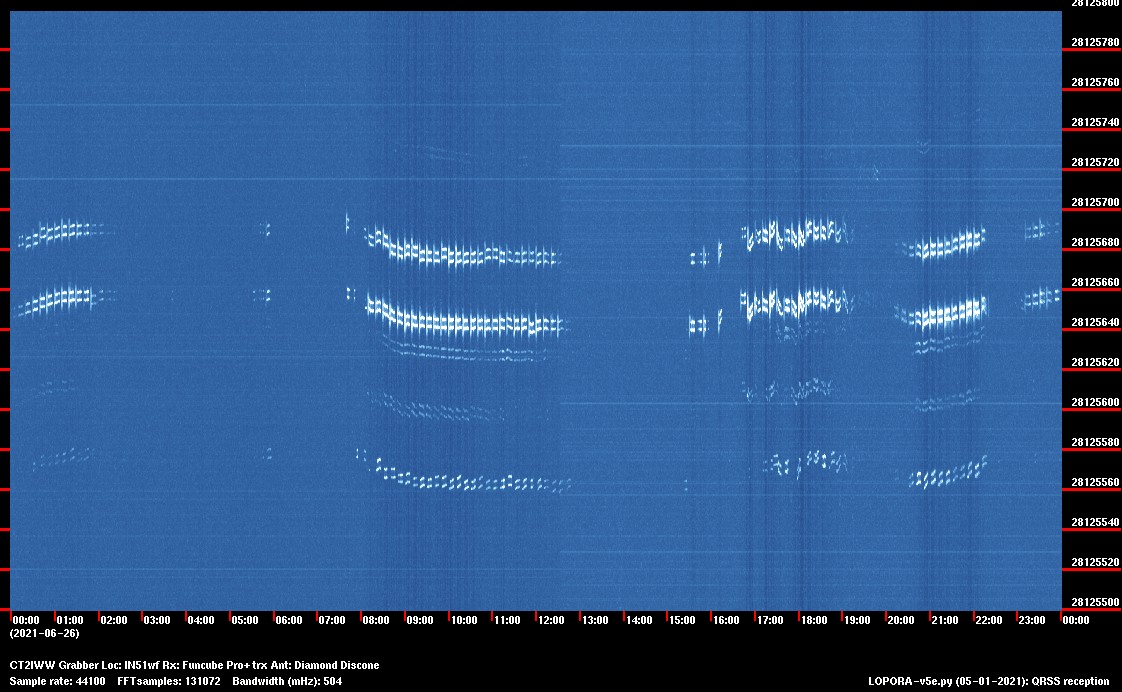Click the 09:00 time label
The width and height of the screenshot is (1122, 692).
click(x=420, y=620)
